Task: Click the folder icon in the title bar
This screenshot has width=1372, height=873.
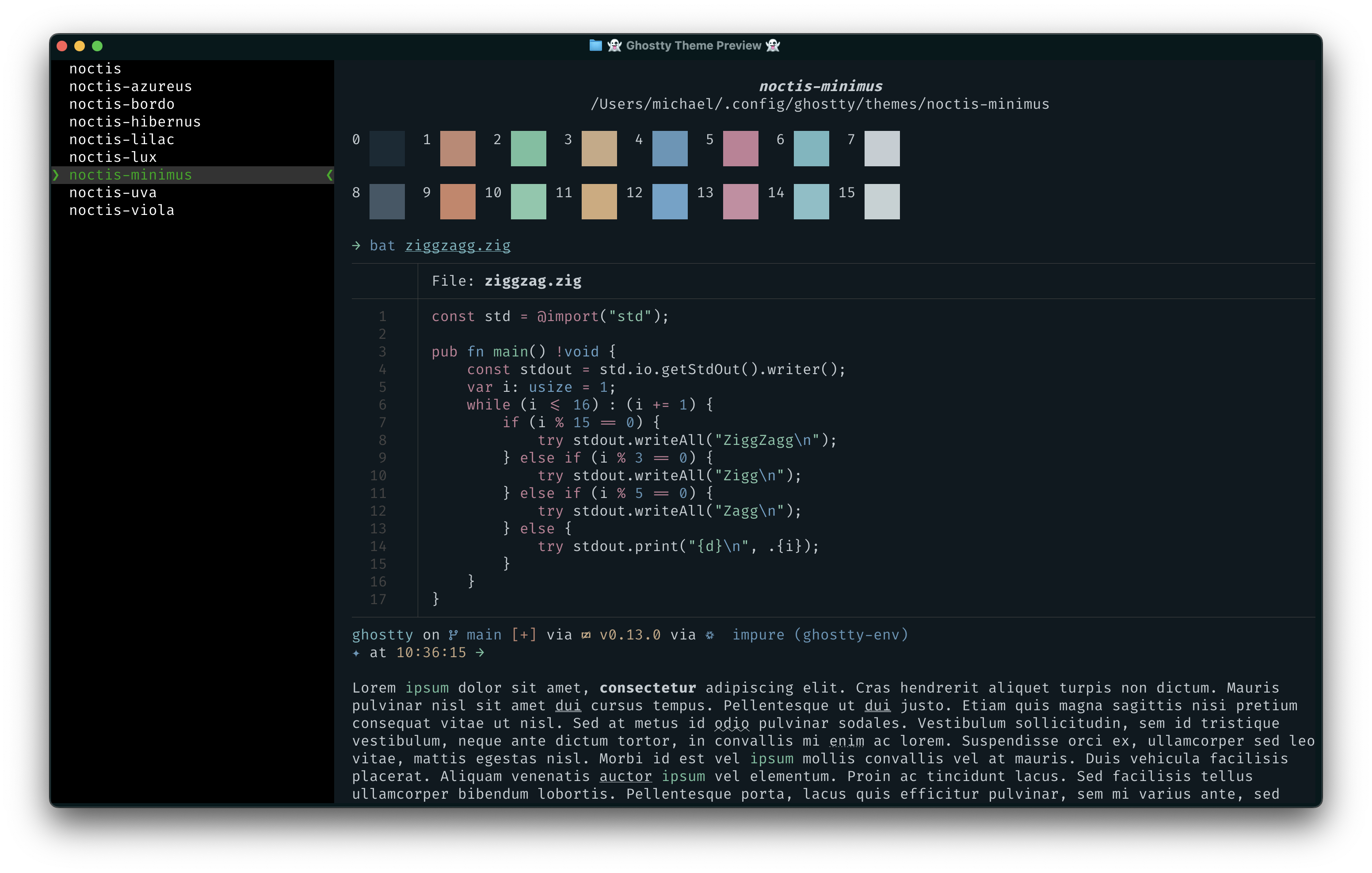Action: 595,45
